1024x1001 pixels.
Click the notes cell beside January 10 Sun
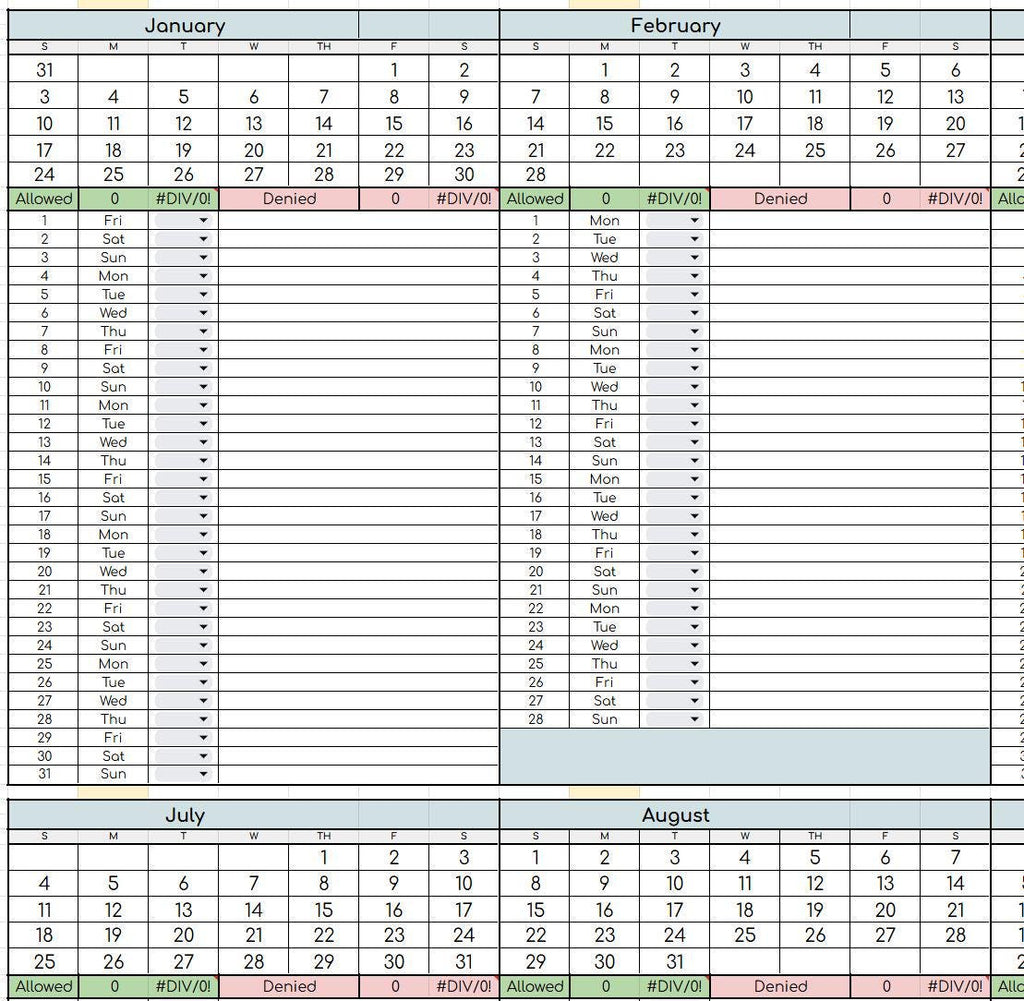pos(359,387)
